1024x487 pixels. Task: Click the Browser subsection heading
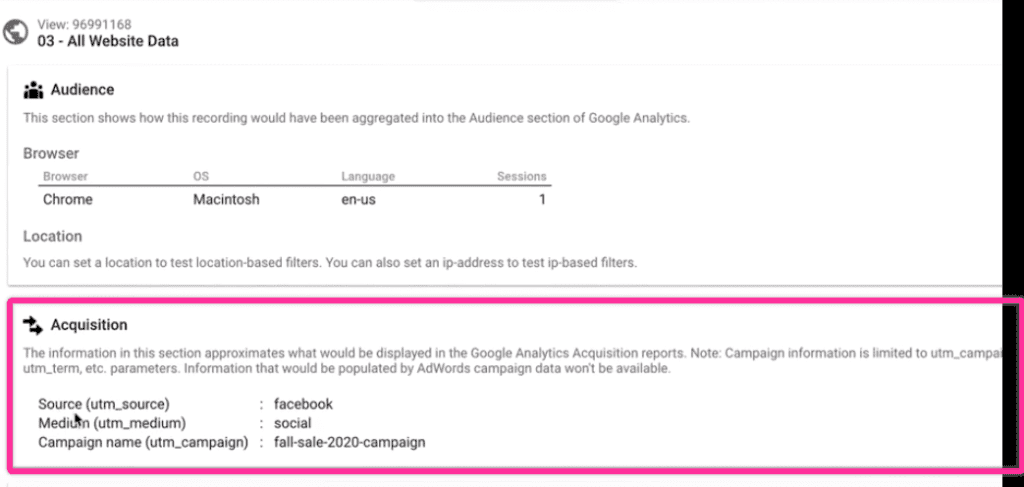pos(51,153)
